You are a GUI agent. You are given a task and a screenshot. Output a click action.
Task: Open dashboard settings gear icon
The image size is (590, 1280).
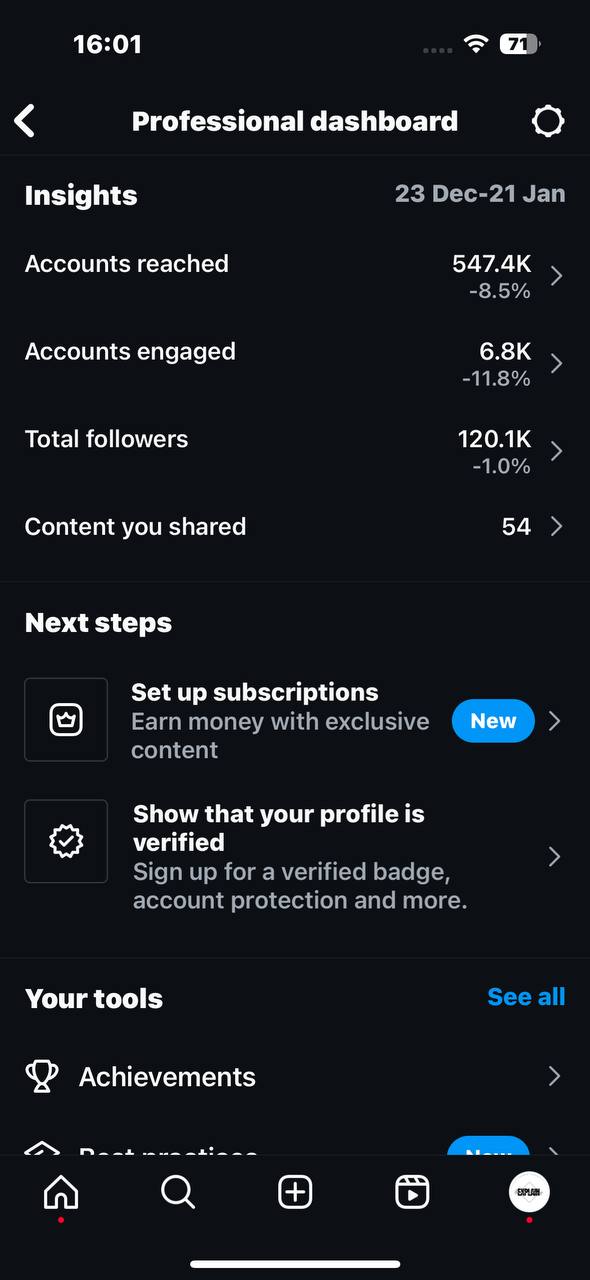(x=547, y=121)
